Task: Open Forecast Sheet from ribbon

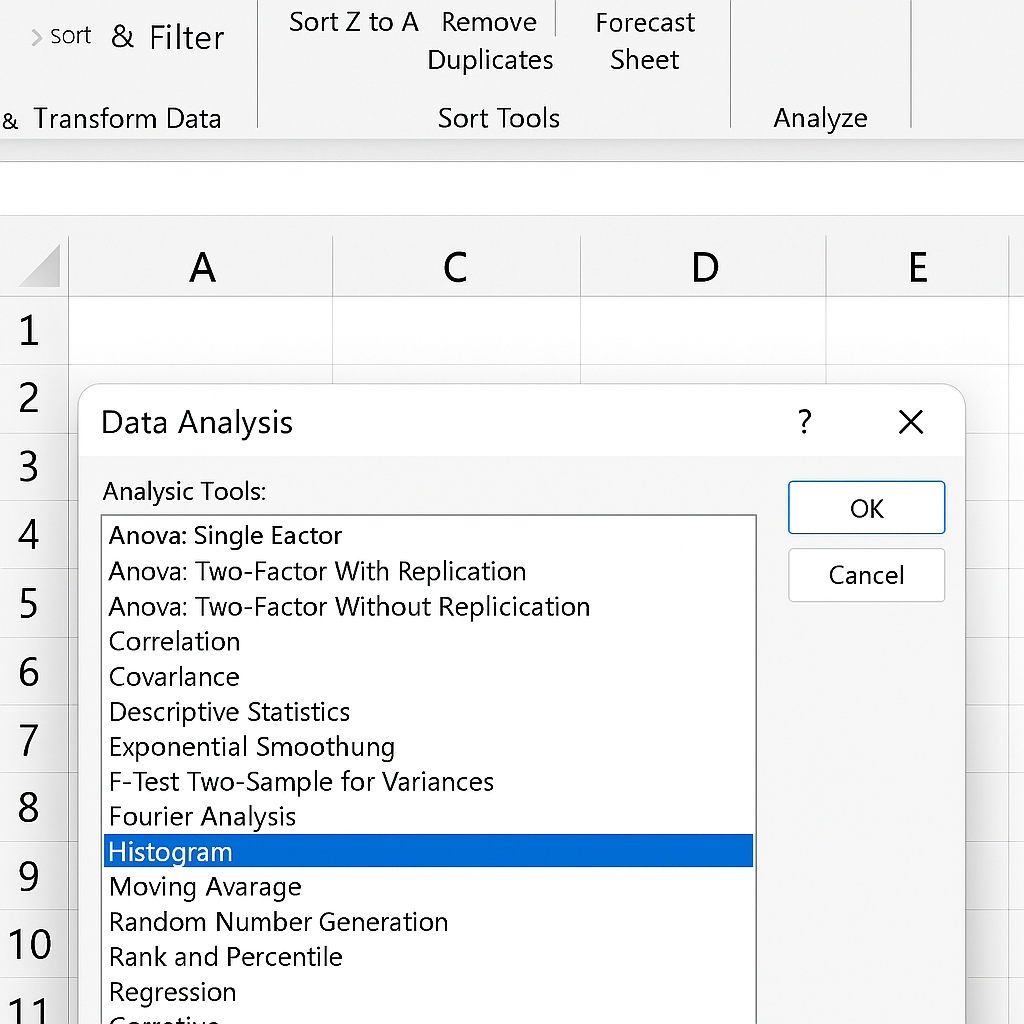Action: [645, 41]
